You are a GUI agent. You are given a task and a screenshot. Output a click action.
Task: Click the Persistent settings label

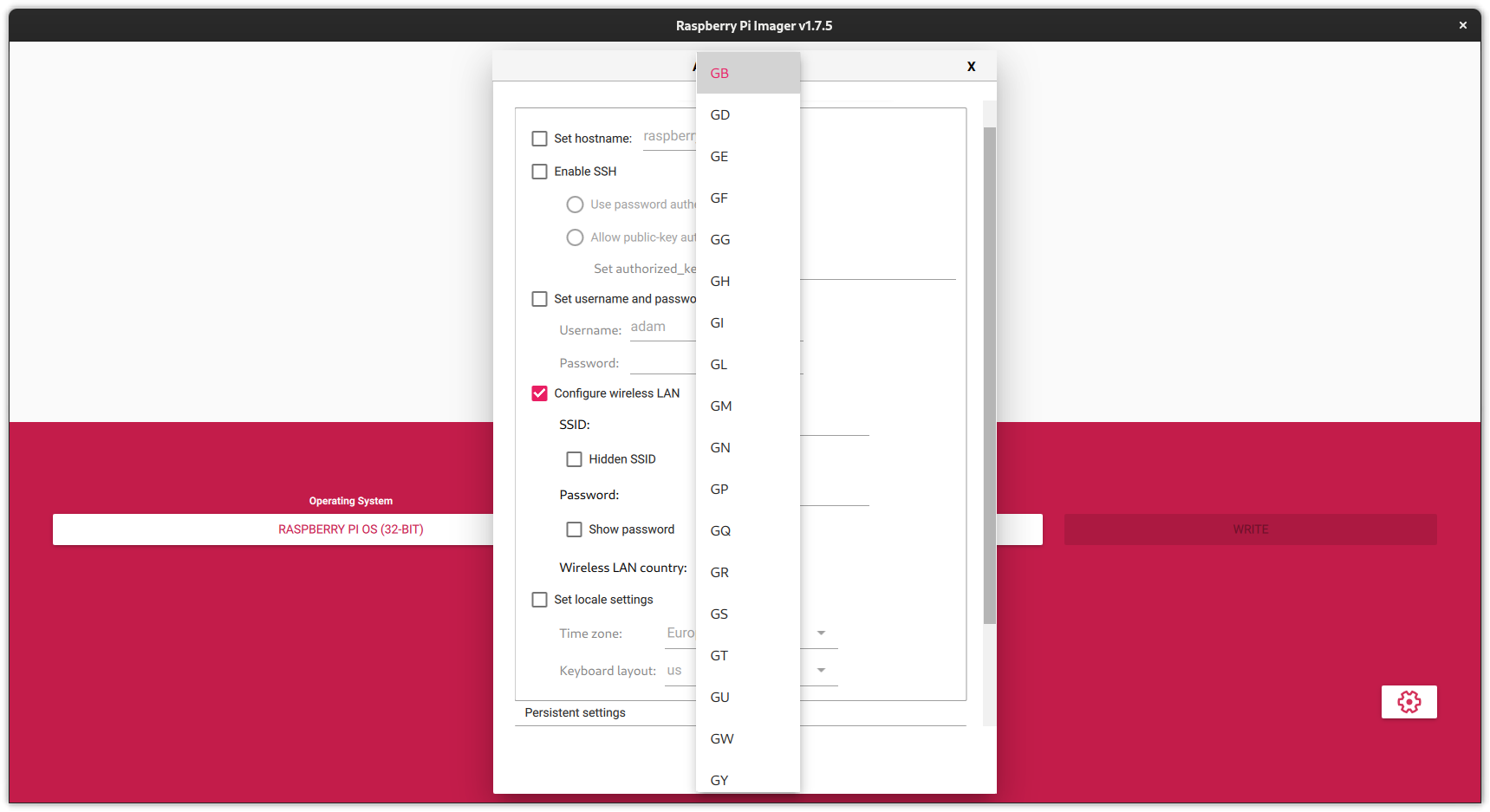point(575,712)
